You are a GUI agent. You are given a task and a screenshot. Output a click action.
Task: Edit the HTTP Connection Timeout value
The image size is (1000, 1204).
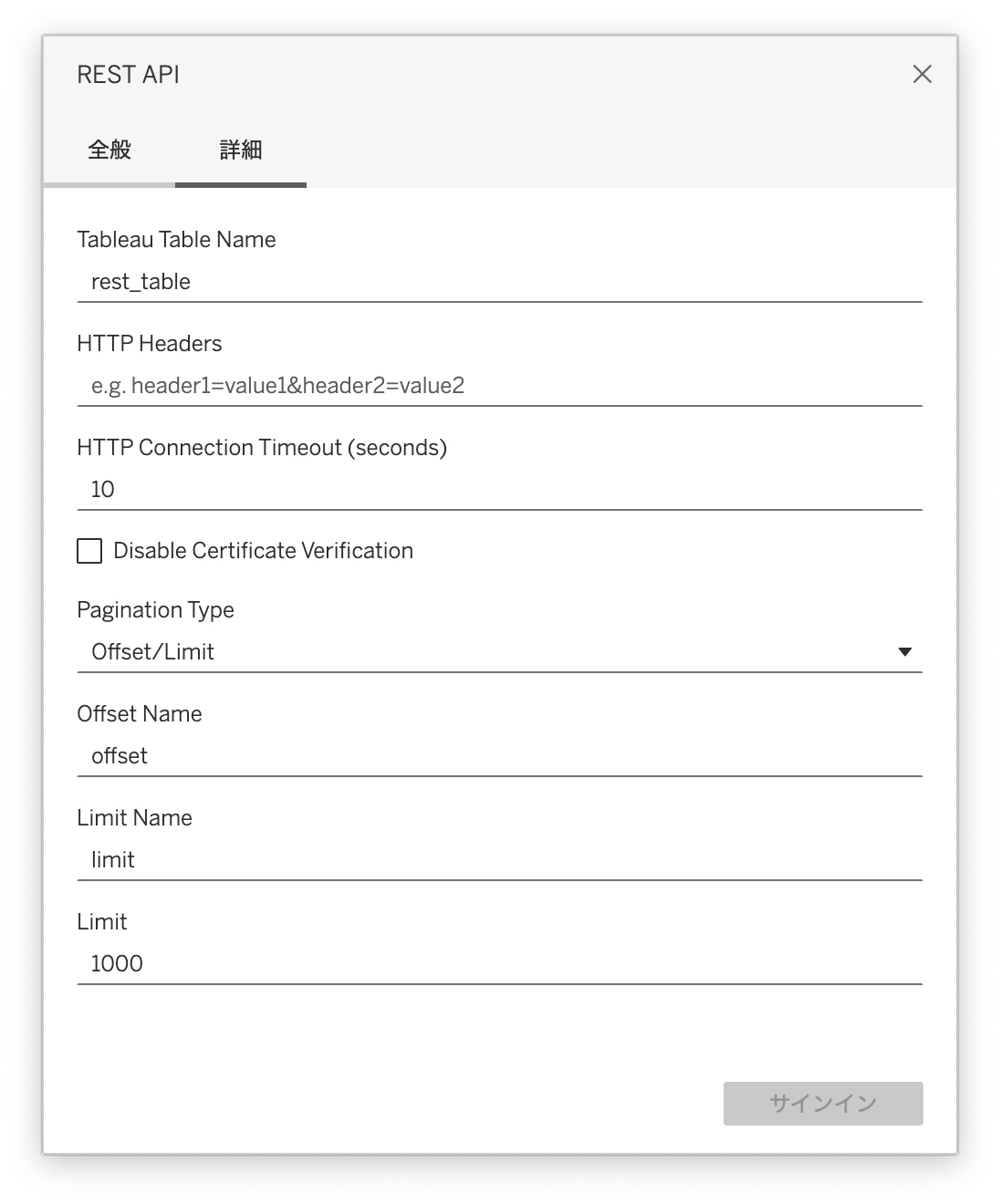coord(500,490)
